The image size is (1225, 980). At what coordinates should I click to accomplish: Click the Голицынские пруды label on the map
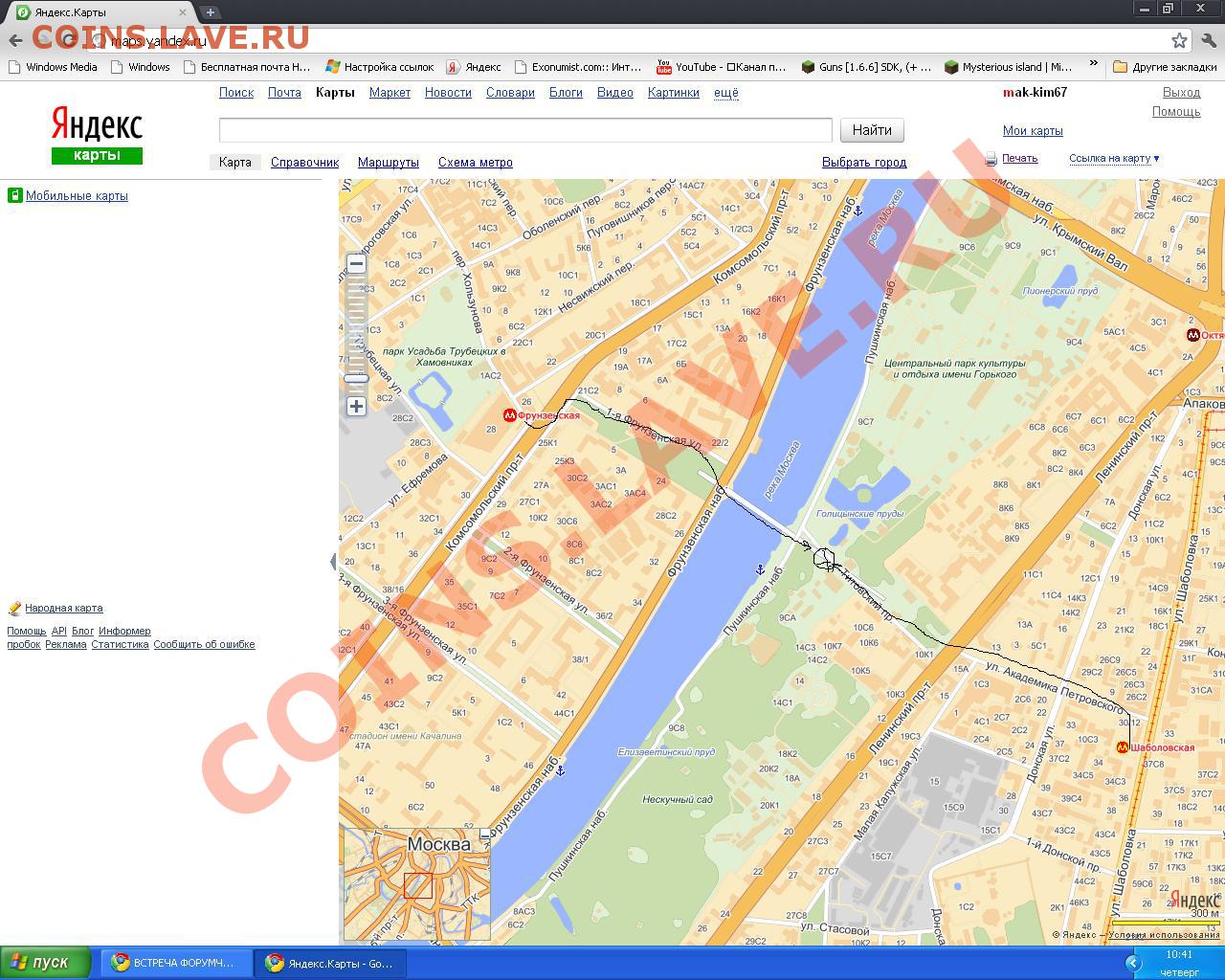[859, 514]
